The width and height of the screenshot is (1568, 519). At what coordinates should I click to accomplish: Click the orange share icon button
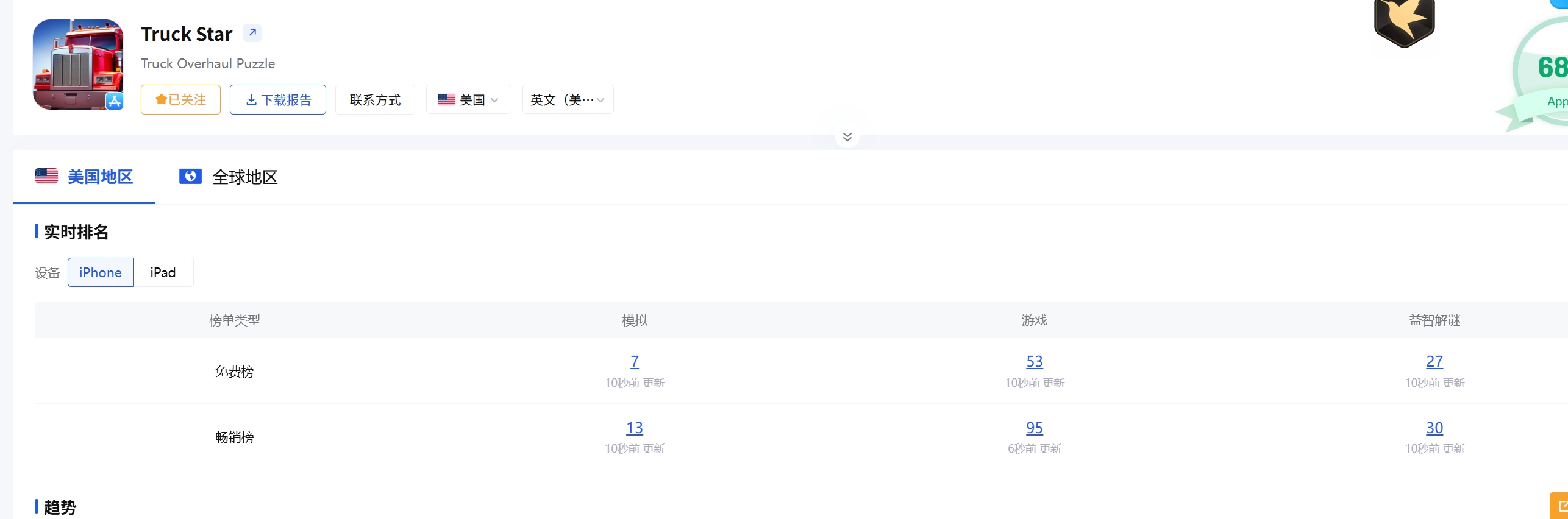pyautogui.click(x=1559, y=506)
